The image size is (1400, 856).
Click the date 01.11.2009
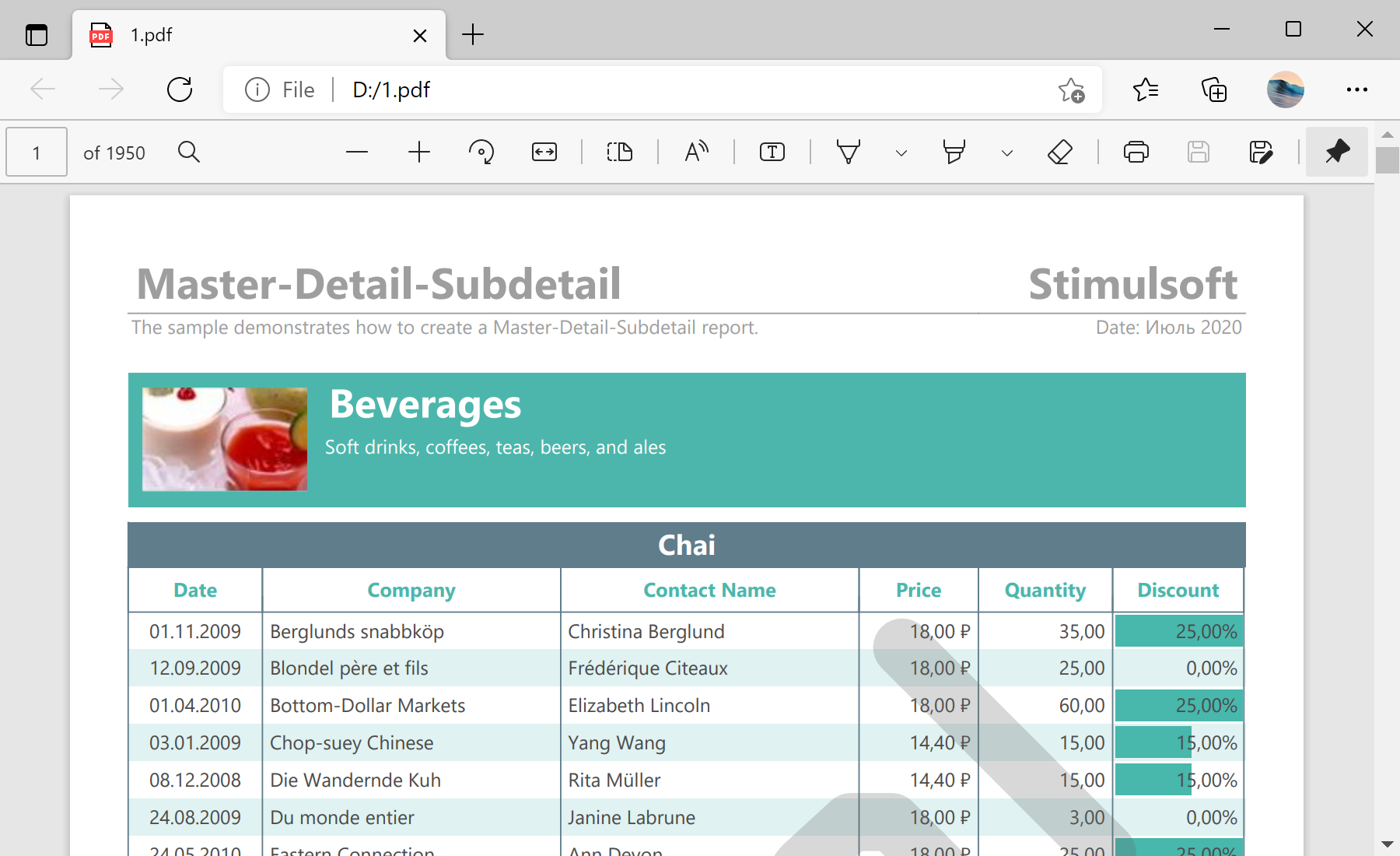point(195,632)
